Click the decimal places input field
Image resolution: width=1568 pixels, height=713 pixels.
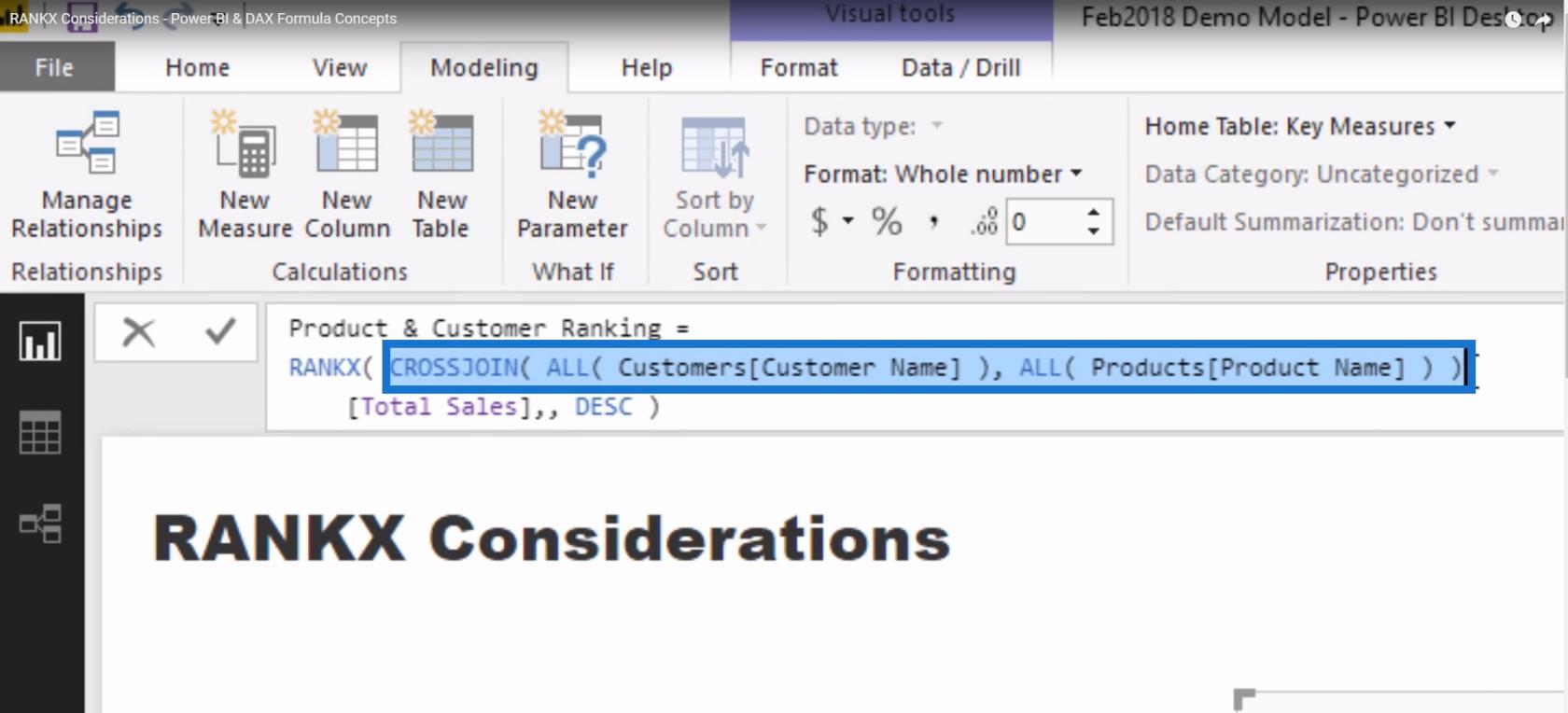click(x=1045, y=222)
